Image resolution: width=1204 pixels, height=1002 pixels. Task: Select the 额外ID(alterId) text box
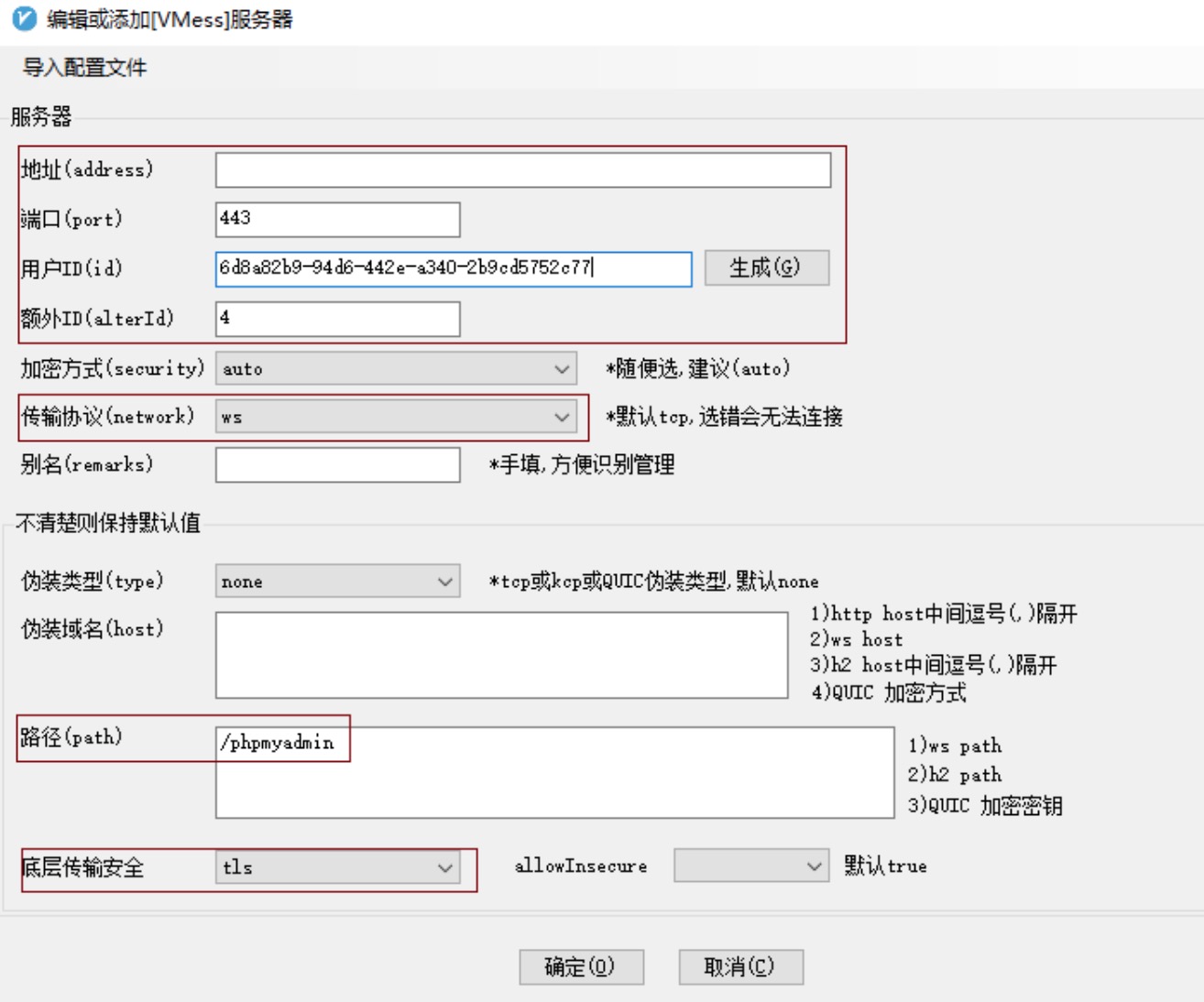[x=337, y=319]
